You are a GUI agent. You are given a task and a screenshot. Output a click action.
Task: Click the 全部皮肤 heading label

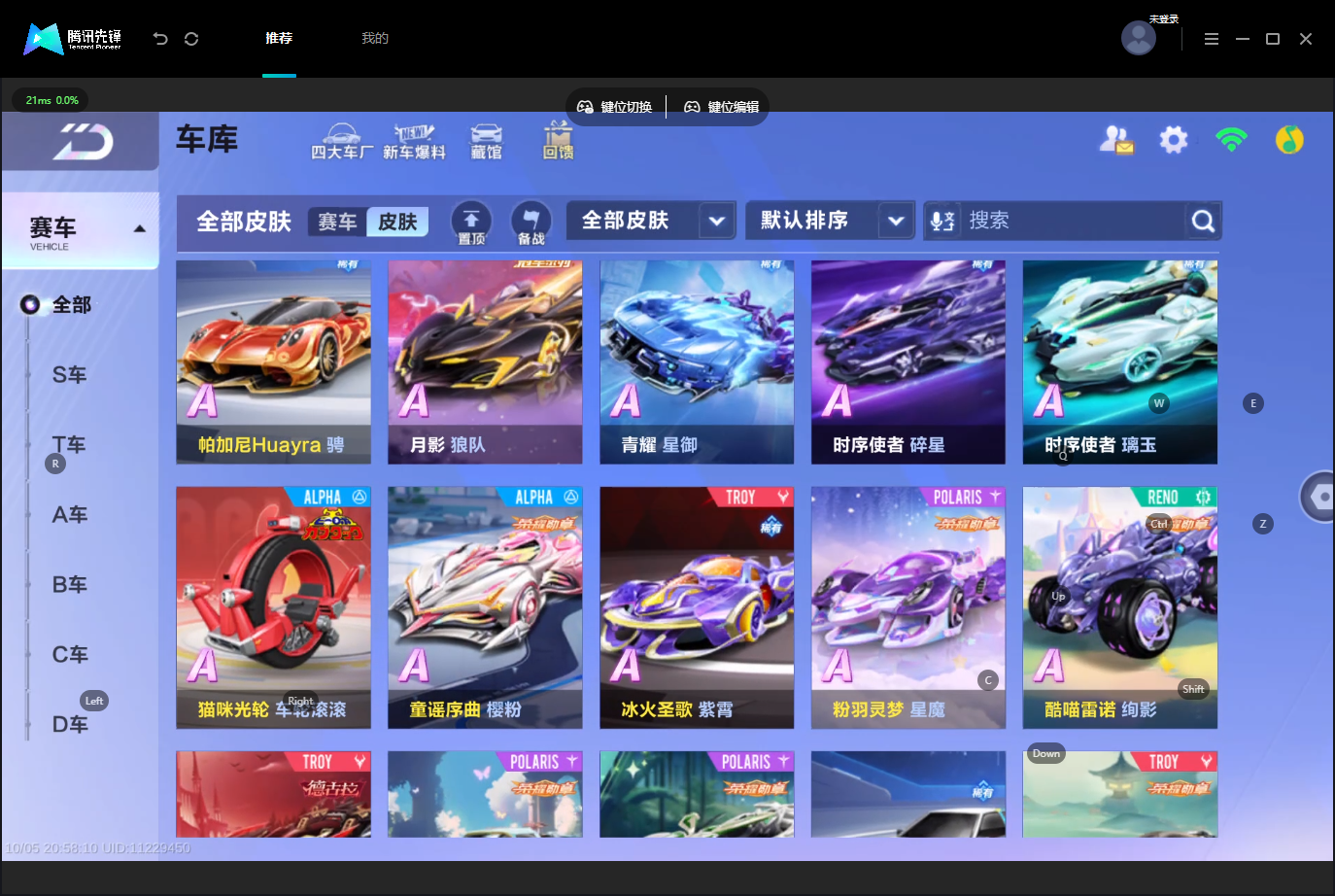[244, 222]
